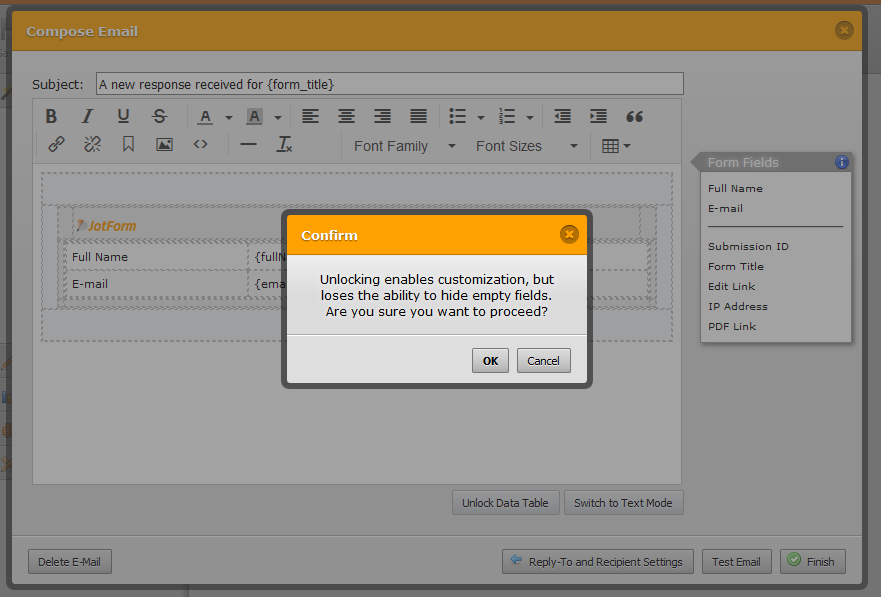Apply Underline formatting
The width and height of the screenshot is (881, 597).
pyautogui.click(x=123, y=116)
